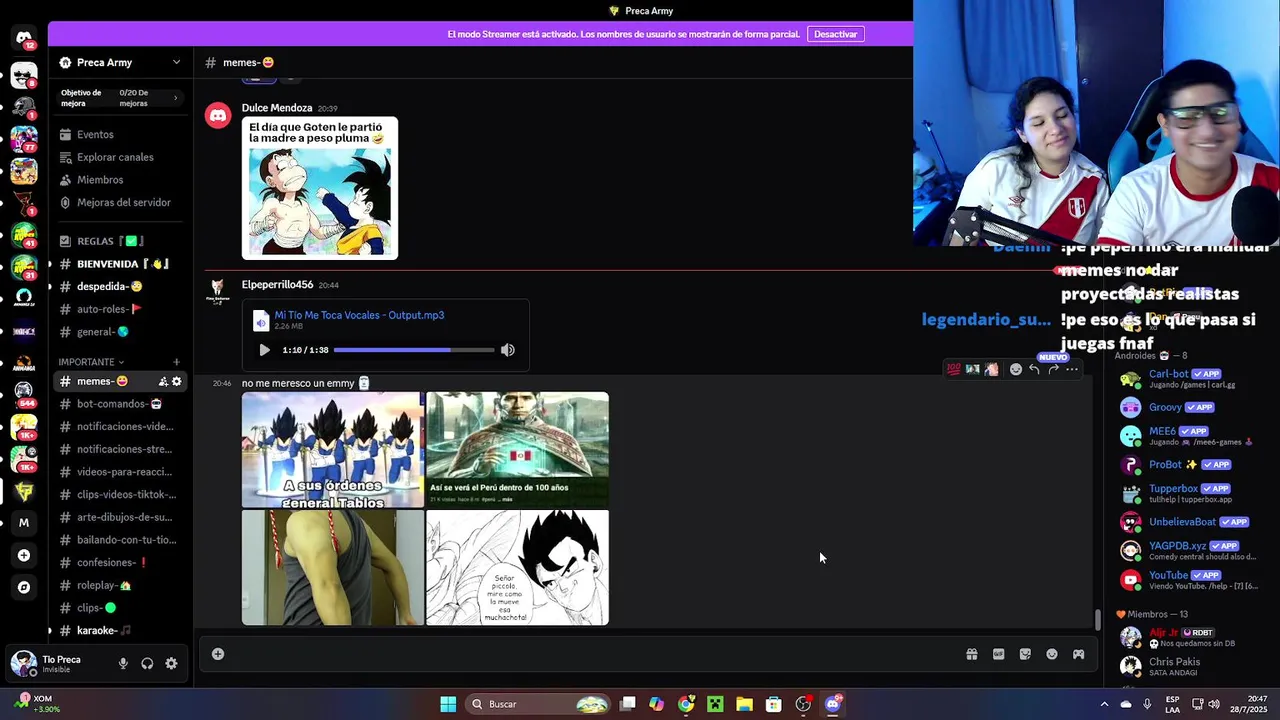Image resolution: width=1280 pixels, height=720 pixels.
Task: Deactivate Streamer mode with Desactivar button
Action: [835, 34]
